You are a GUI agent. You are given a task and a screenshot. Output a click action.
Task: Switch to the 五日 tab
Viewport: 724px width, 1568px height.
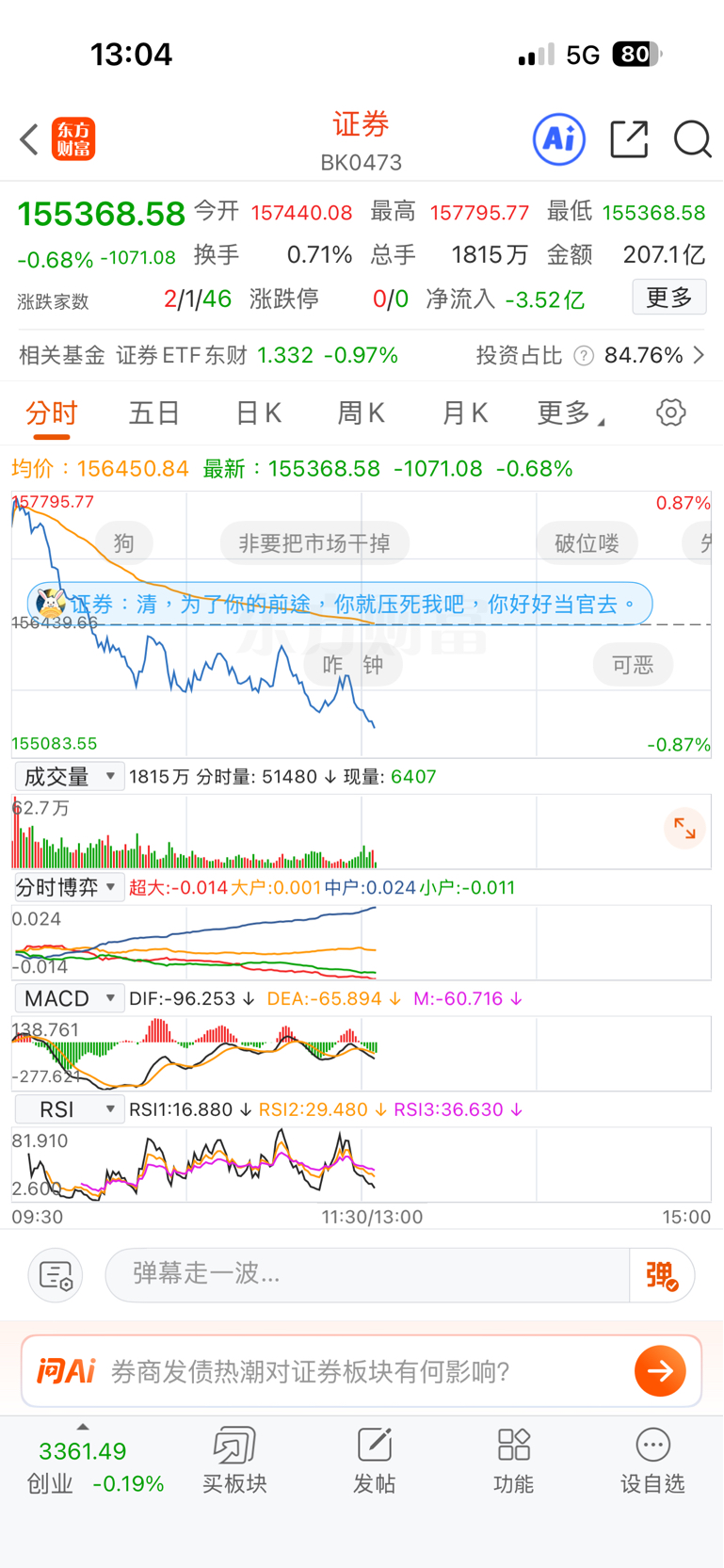tap(154, 412)
